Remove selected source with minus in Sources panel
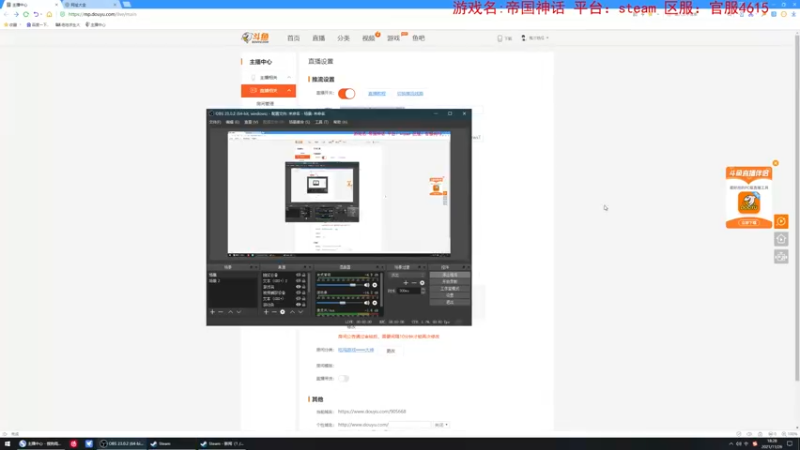Viewport: 800px width, 450px height. click(x=274, y=312)
